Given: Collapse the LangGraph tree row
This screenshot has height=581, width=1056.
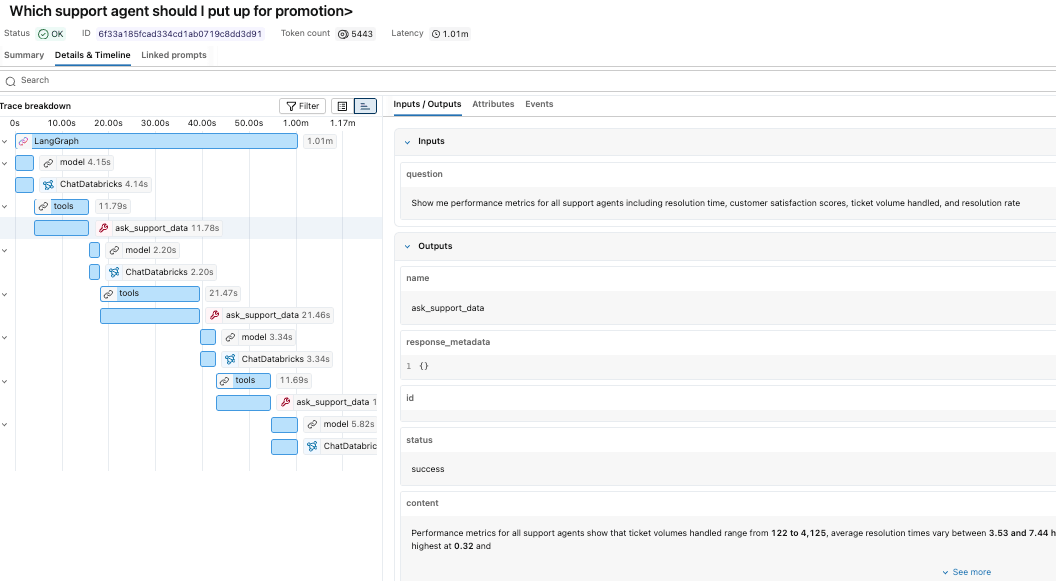Looking at the screenshot, I should tap(5, 141).
